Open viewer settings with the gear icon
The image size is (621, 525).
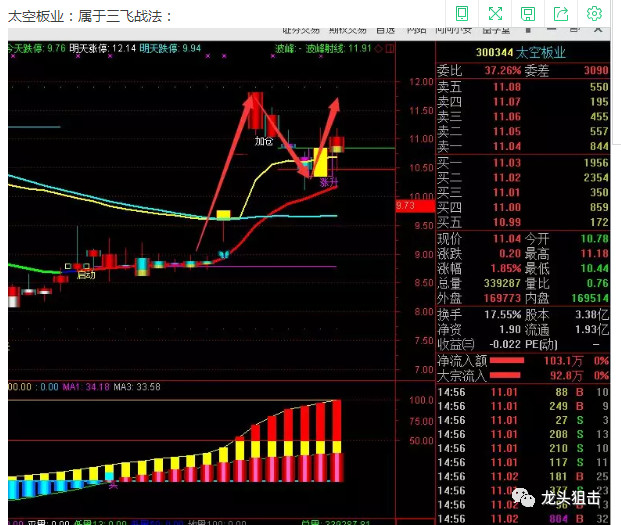(594, 13)
